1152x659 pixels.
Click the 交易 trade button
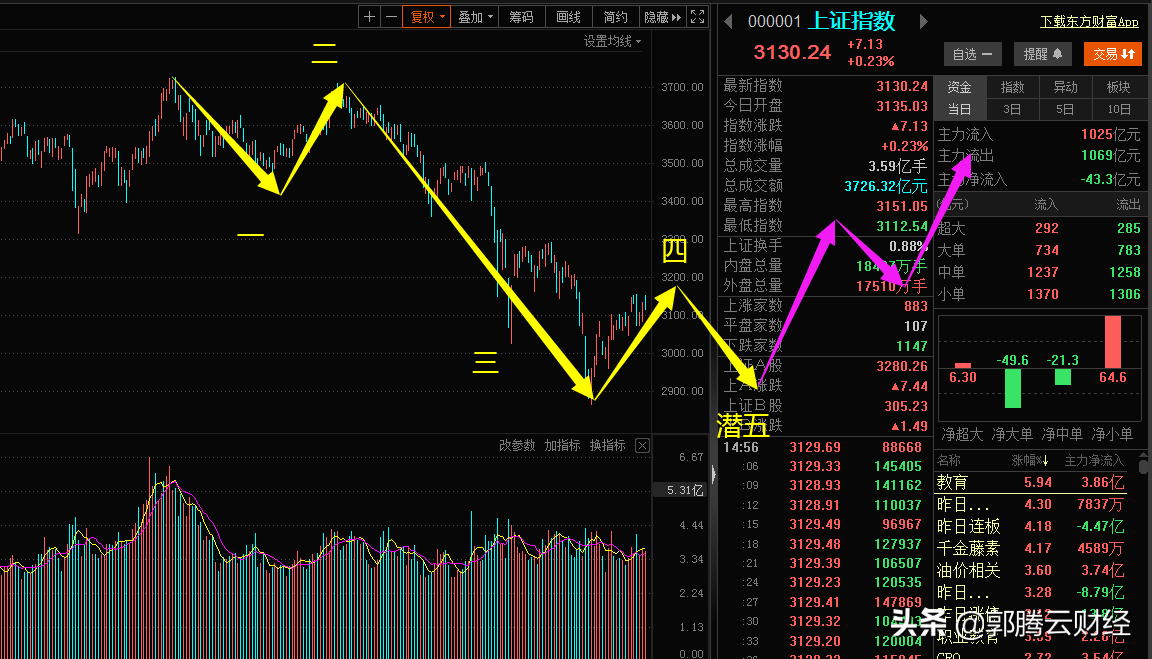[x=1113, y=54]
